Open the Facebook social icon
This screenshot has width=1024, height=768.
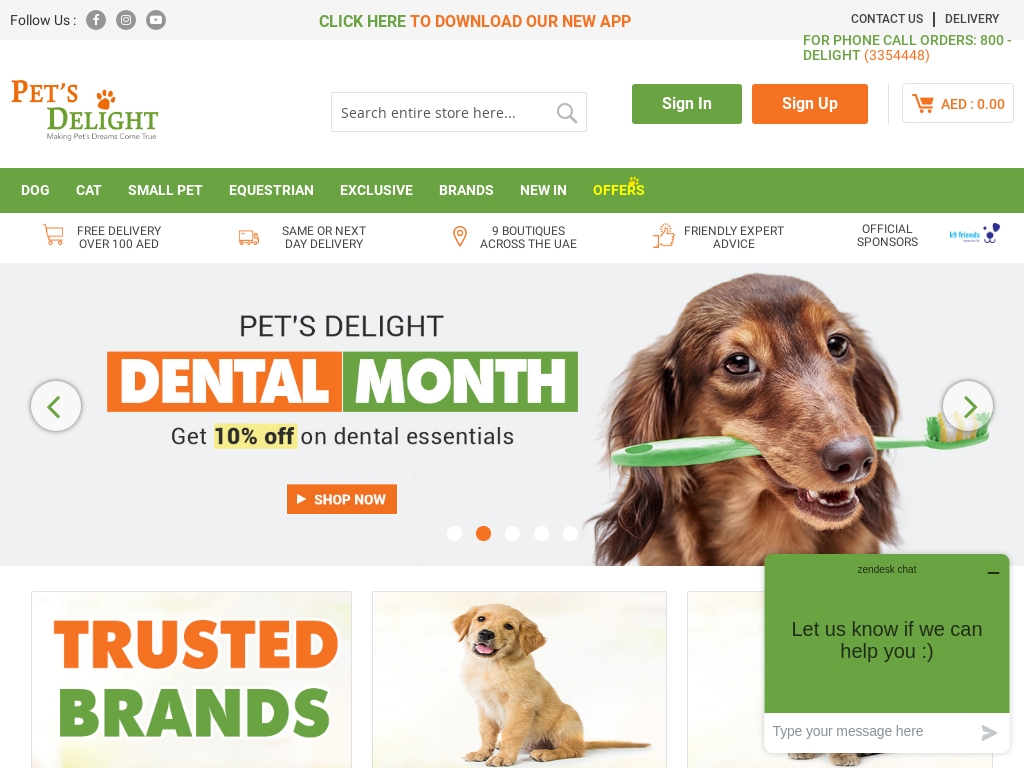pyautogui.click(x=96, y=20)
